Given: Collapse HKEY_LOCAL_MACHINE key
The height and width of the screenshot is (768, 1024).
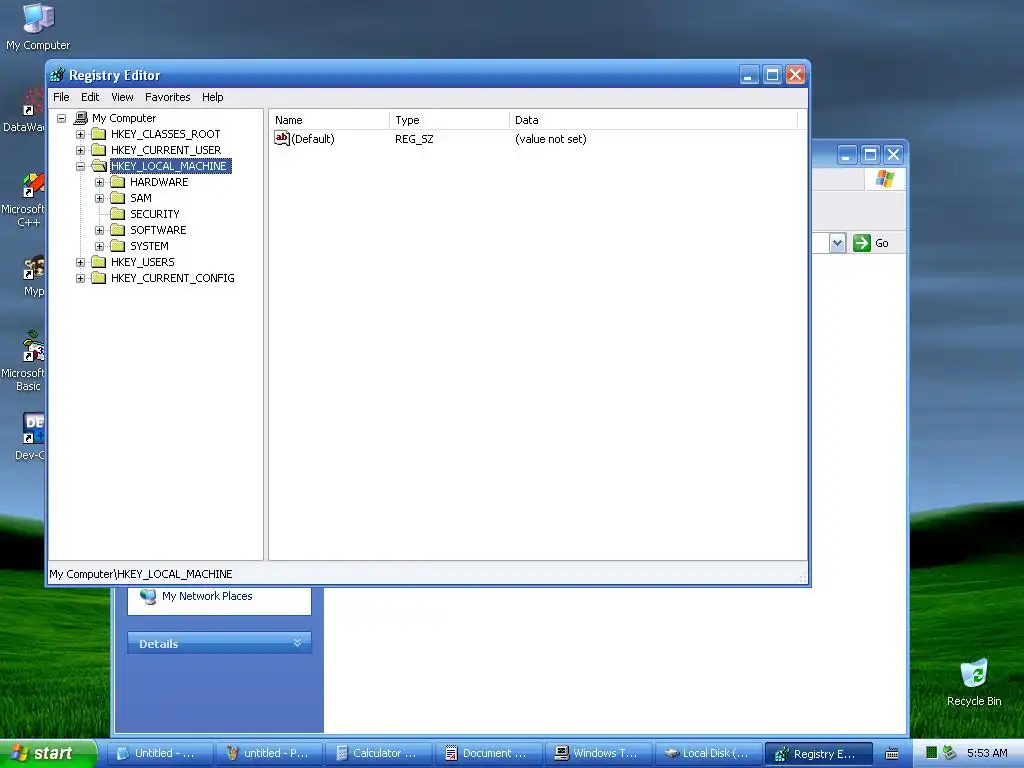Looking at the screenshot, I should 80,166.
